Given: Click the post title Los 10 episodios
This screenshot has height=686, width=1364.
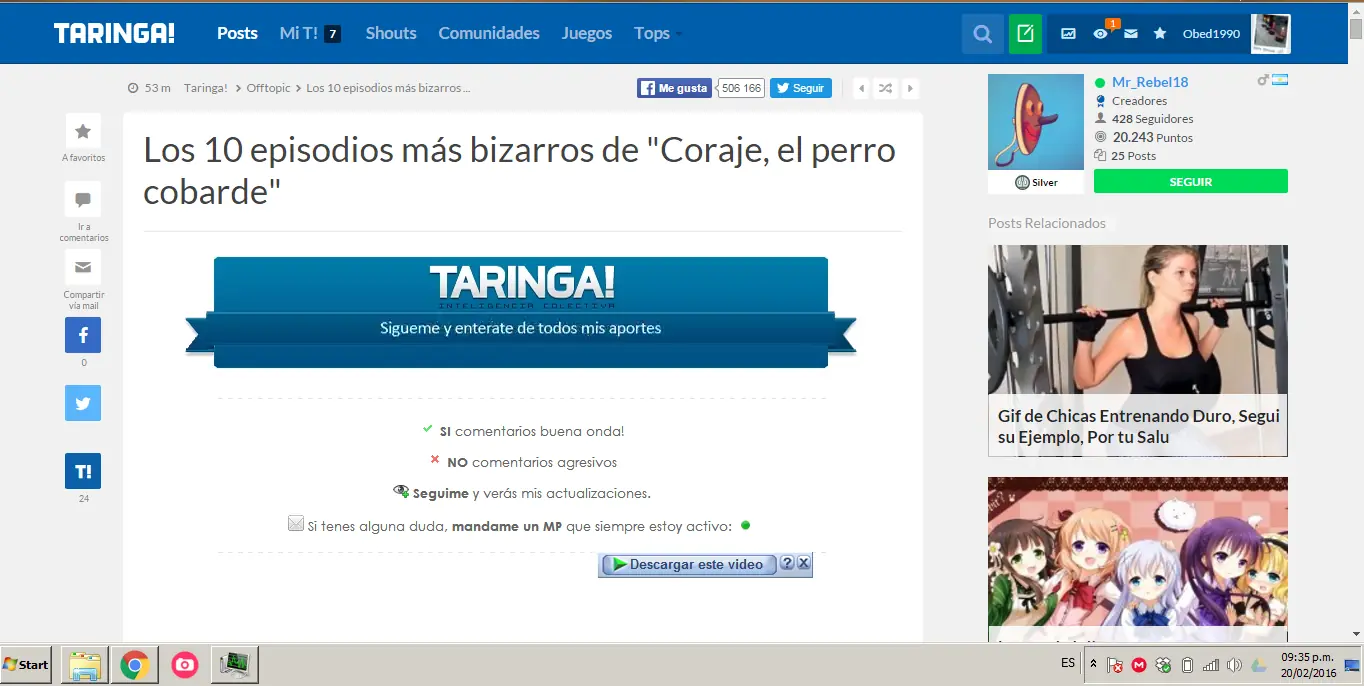Looking at the screenshot, I should [x=520, y=170].
